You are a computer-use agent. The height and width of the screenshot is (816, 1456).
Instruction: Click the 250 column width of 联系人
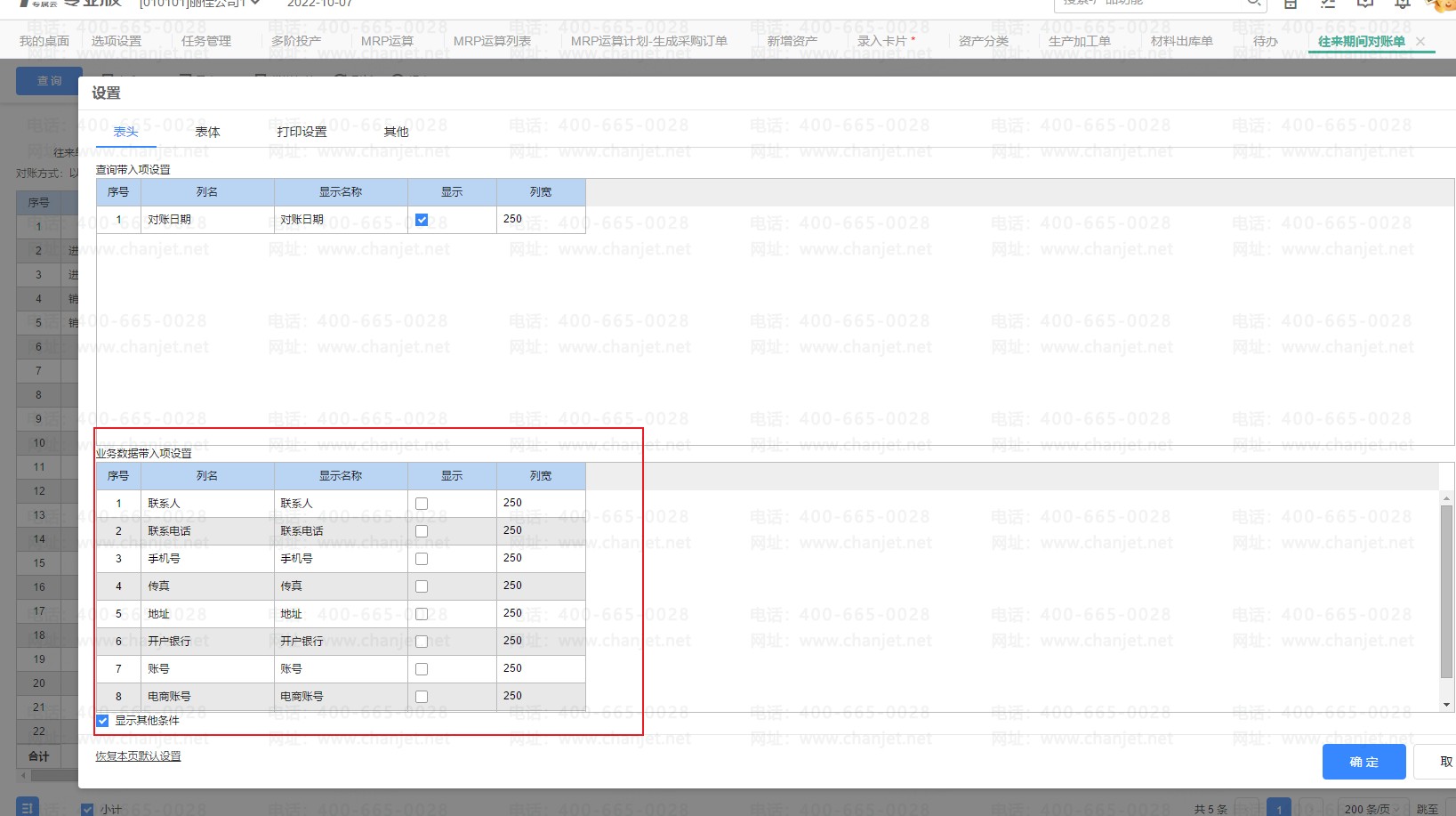pos(541,504)
